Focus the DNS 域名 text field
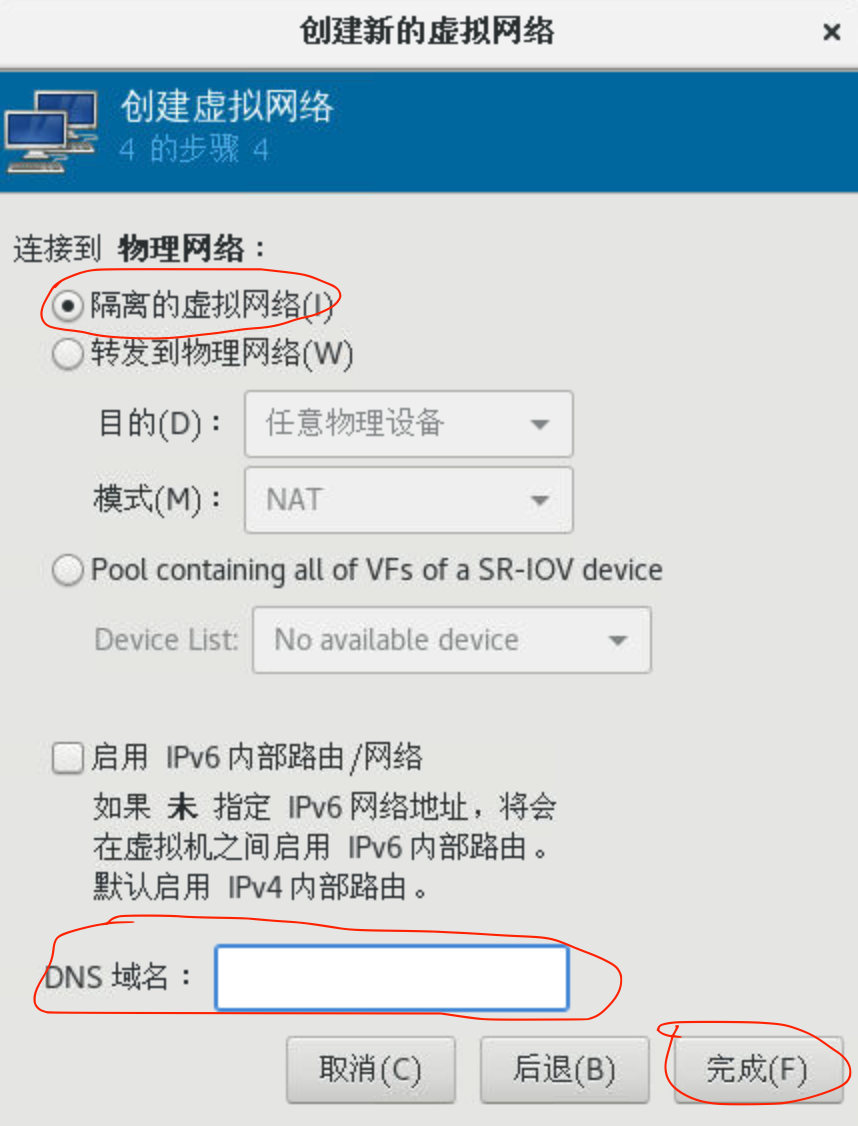The width and height of the screenshot is (858, 1126). [392, 977]
